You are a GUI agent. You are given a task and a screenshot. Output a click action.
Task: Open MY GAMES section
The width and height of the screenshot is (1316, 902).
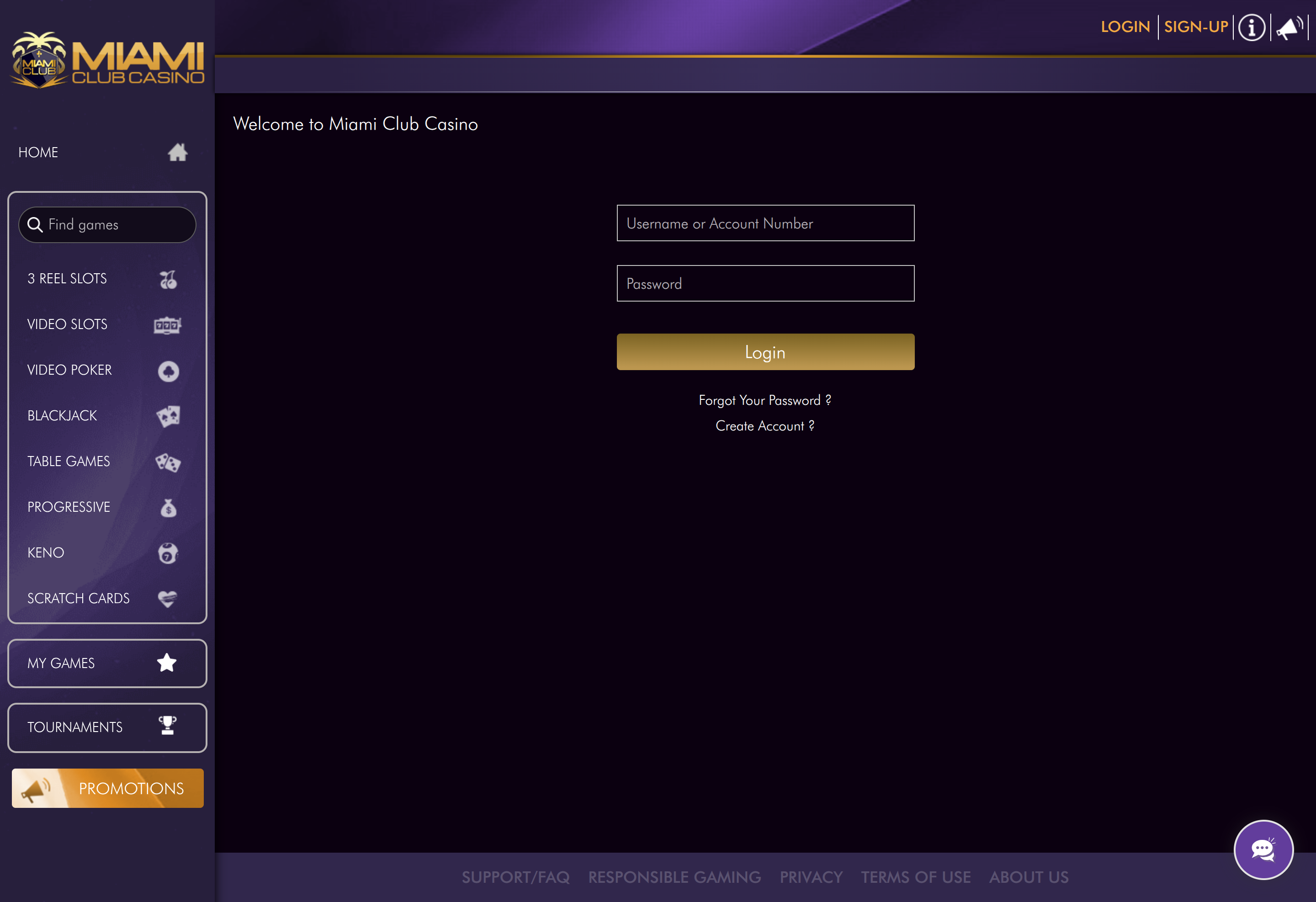pos(107,663)
